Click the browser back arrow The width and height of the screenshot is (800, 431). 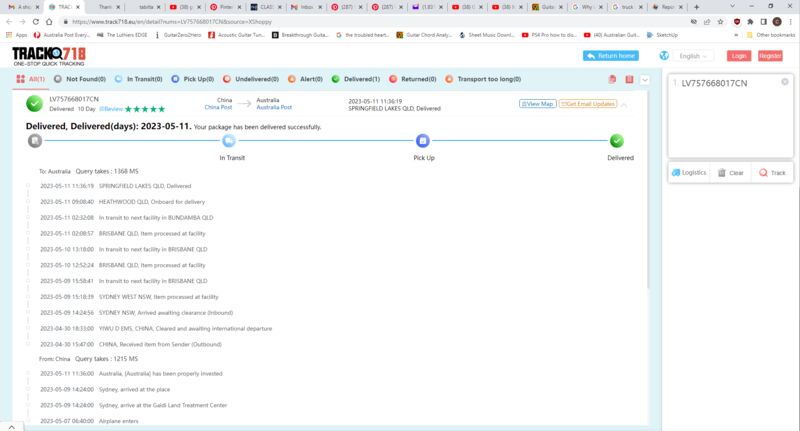(x=9, y=22)
